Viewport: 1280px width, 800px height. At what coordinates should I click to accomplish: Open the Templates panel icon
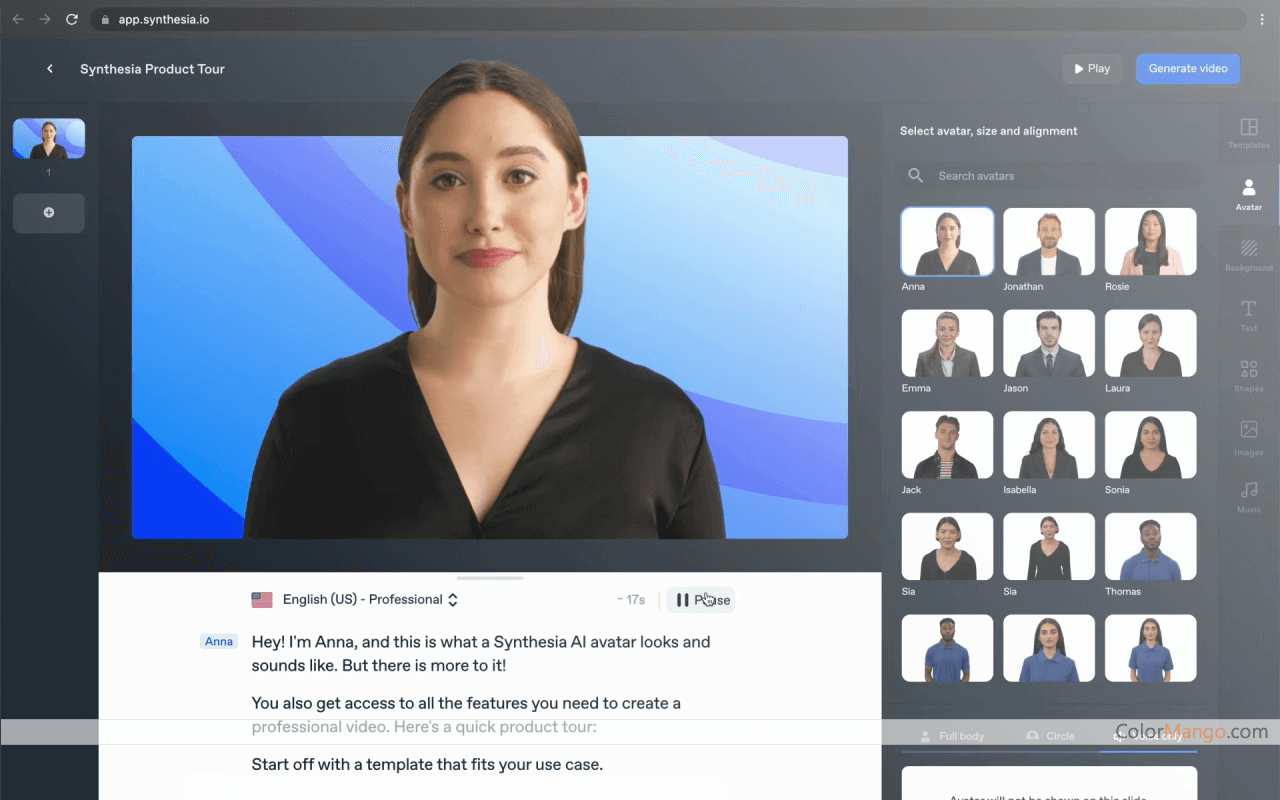[x=1248, y=129]
